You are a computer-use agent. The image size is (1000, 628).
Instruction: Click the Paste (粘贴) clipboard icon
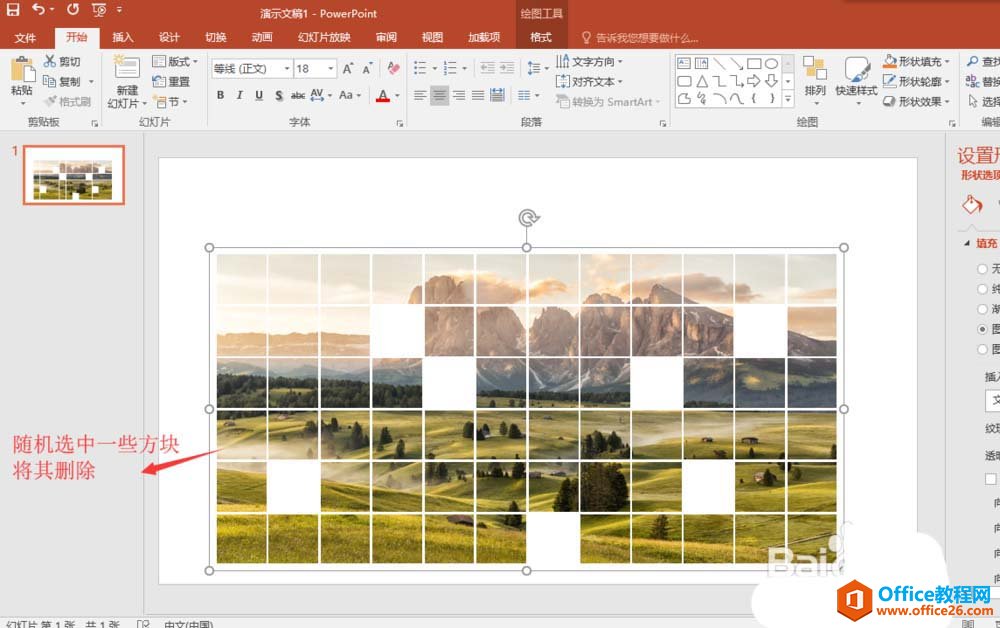(x=22, y=70)
